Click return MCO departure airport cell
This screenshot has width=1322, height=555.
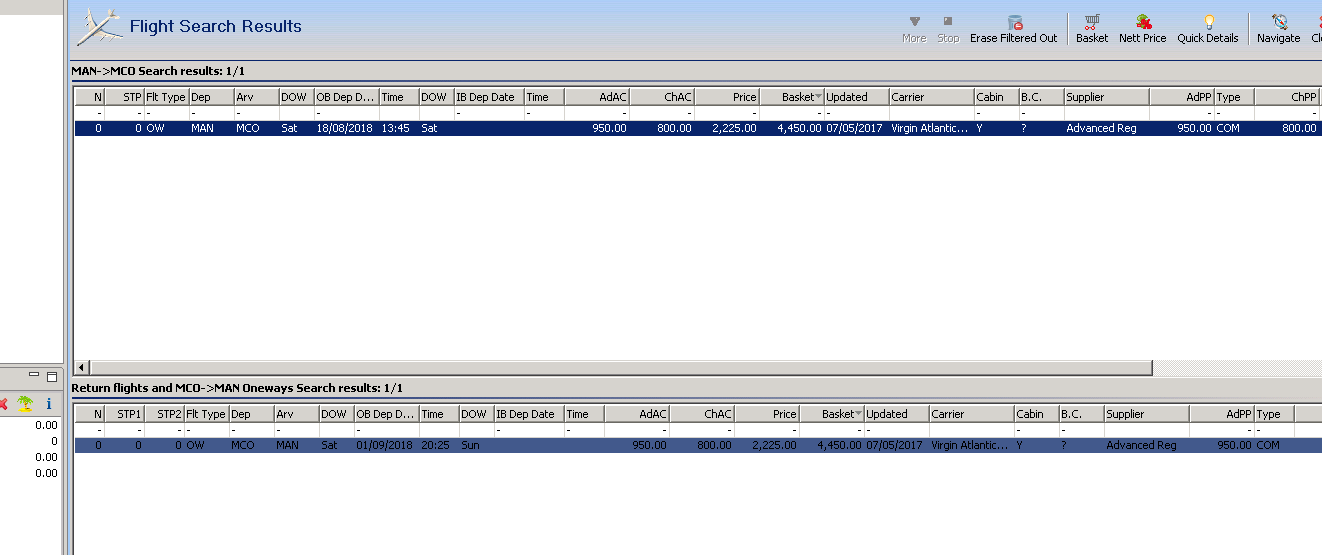point(251,445)
